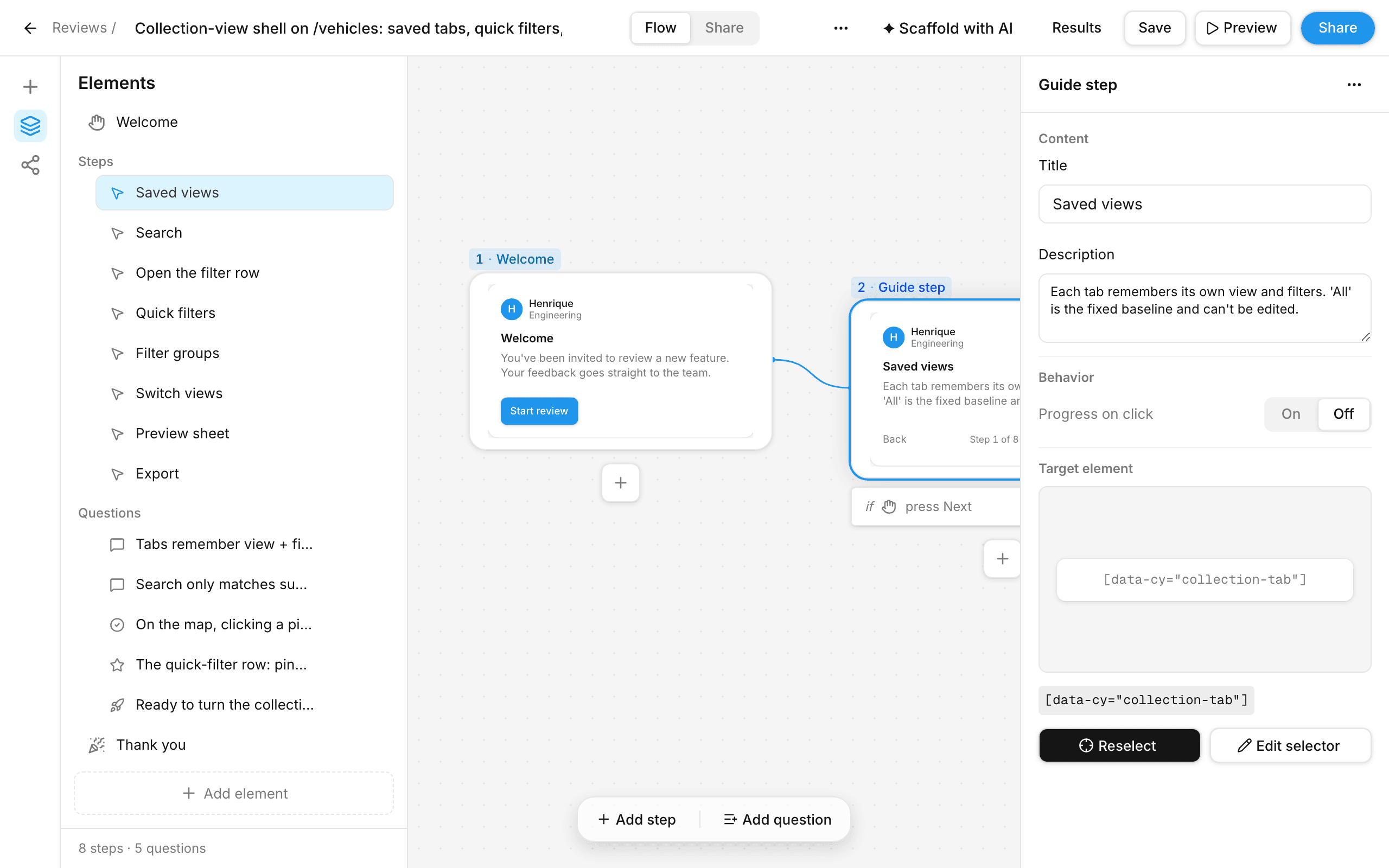Switch to the Share tab in the header
1389x868 pixels.
pyautogui.click(x=724, y=28)
